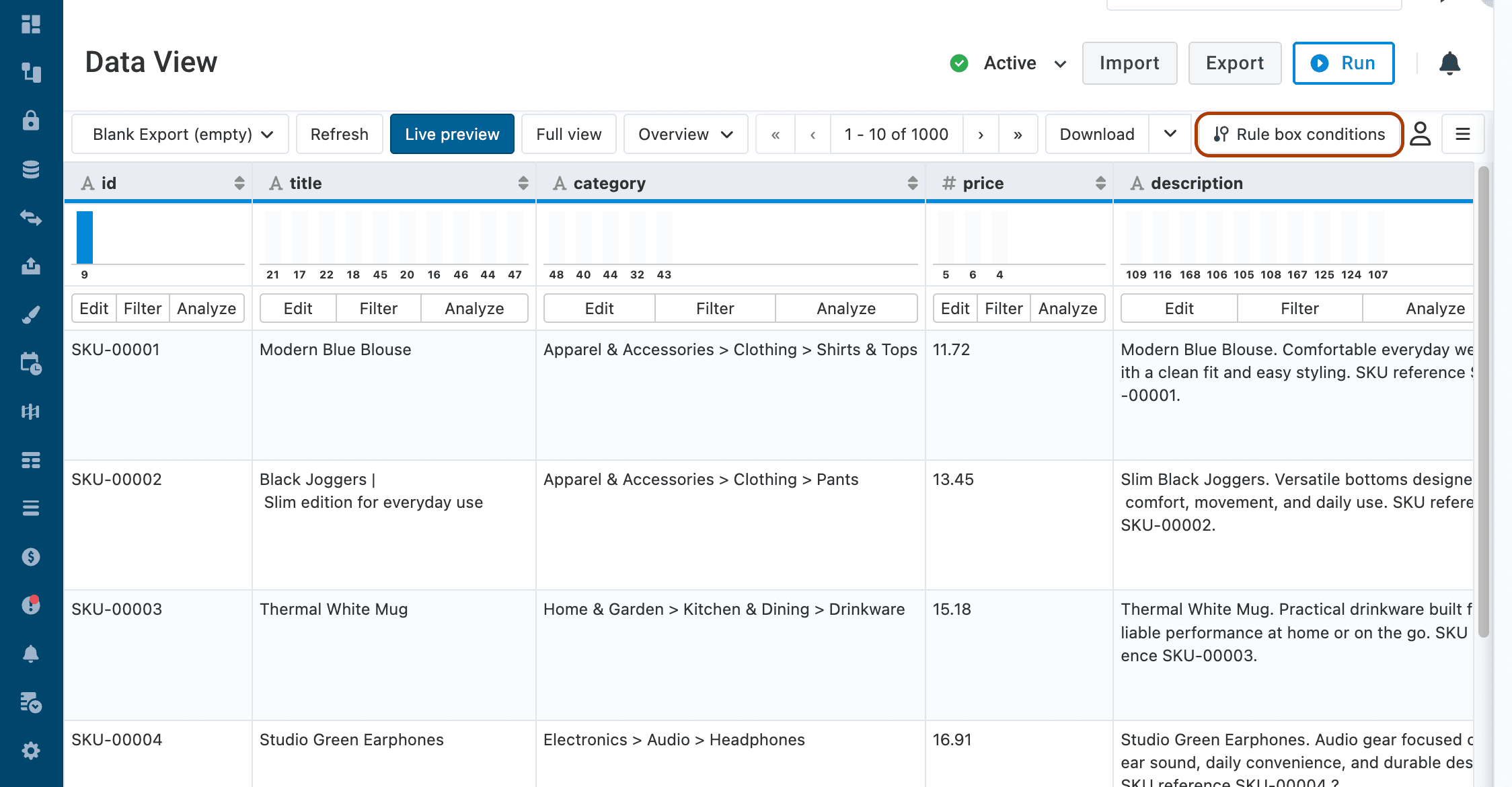Viewport: 1512px width, 787px height.
Task: Open the checklist approved icon in sidebar
Action: pyautogui.click(x=31, y=702)
